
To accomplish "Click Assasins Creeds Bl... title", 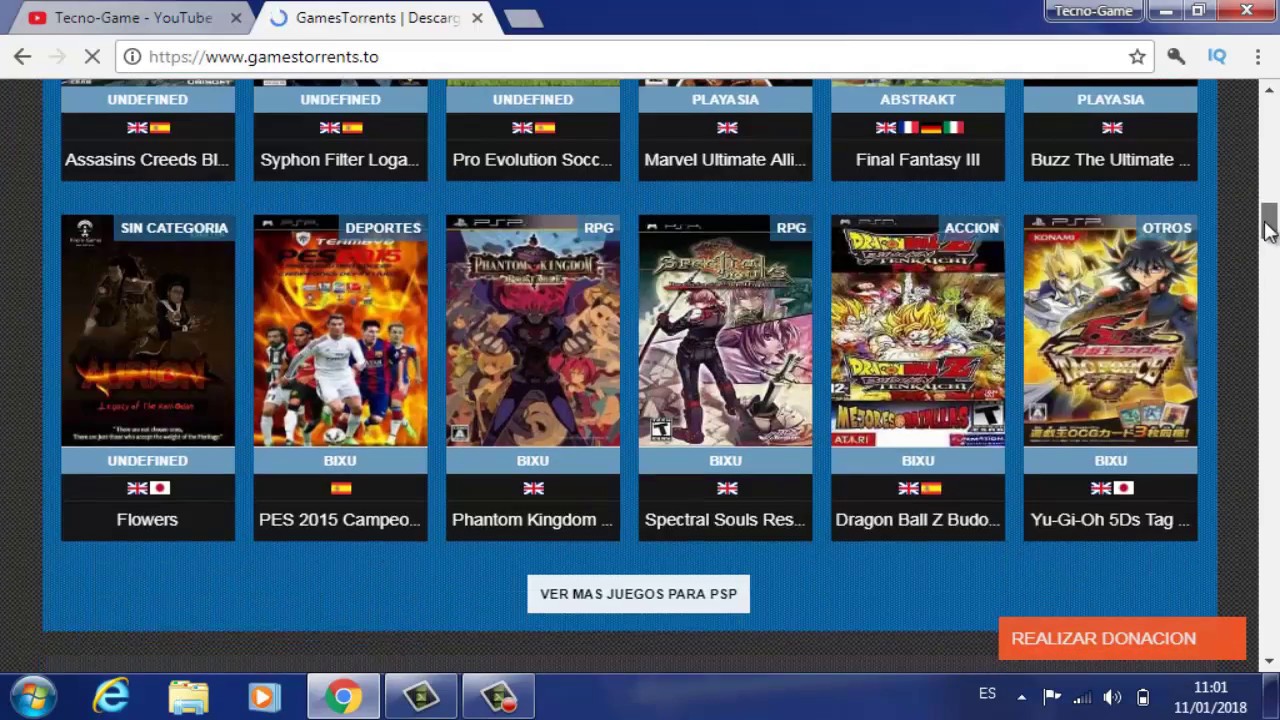I will pyautogui.click(x=147, y=159).
